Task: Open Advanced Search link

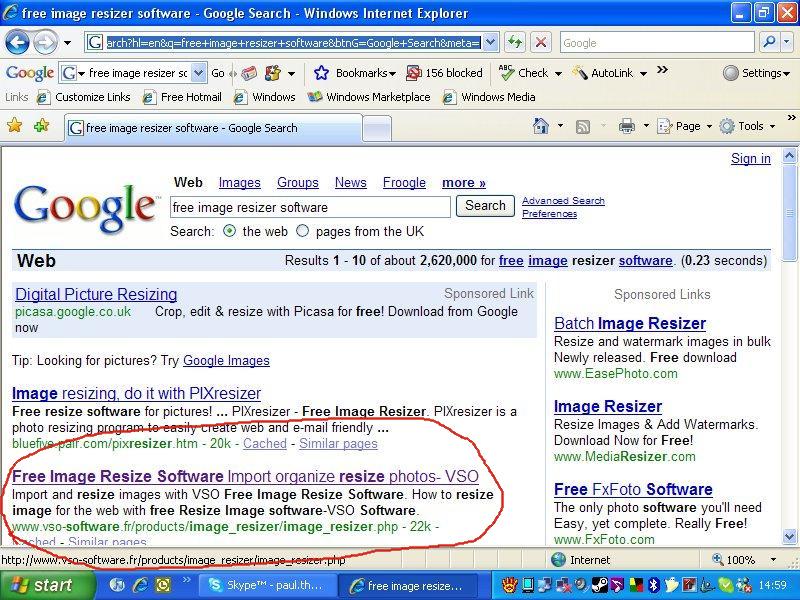Action: point(563,201)
